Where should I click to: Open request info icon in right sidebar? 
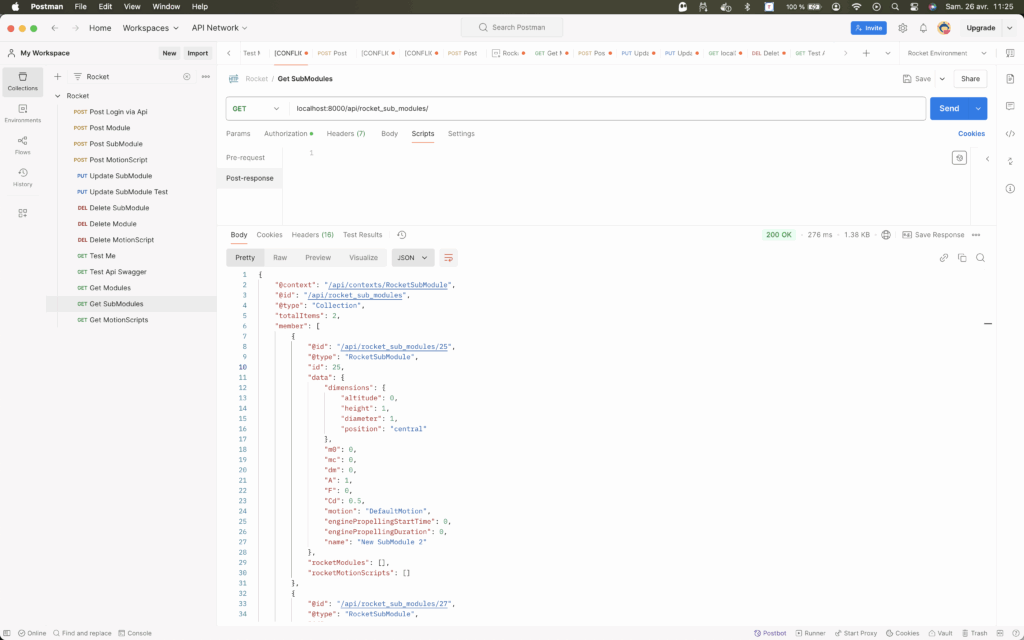pos(1010,189)
